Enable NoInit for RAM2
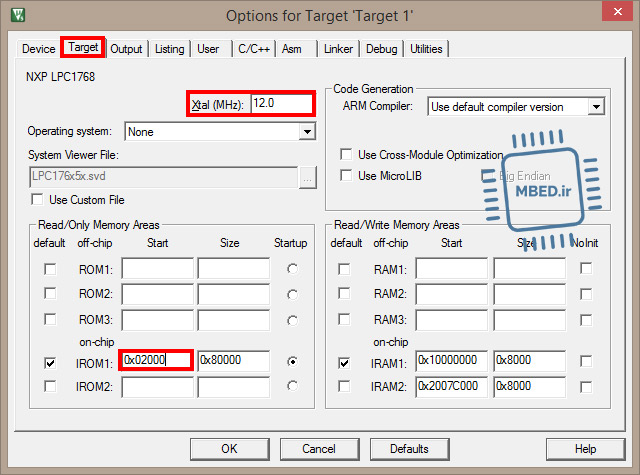The height and width of the screenshot is (475, 640). click(586, 294)
